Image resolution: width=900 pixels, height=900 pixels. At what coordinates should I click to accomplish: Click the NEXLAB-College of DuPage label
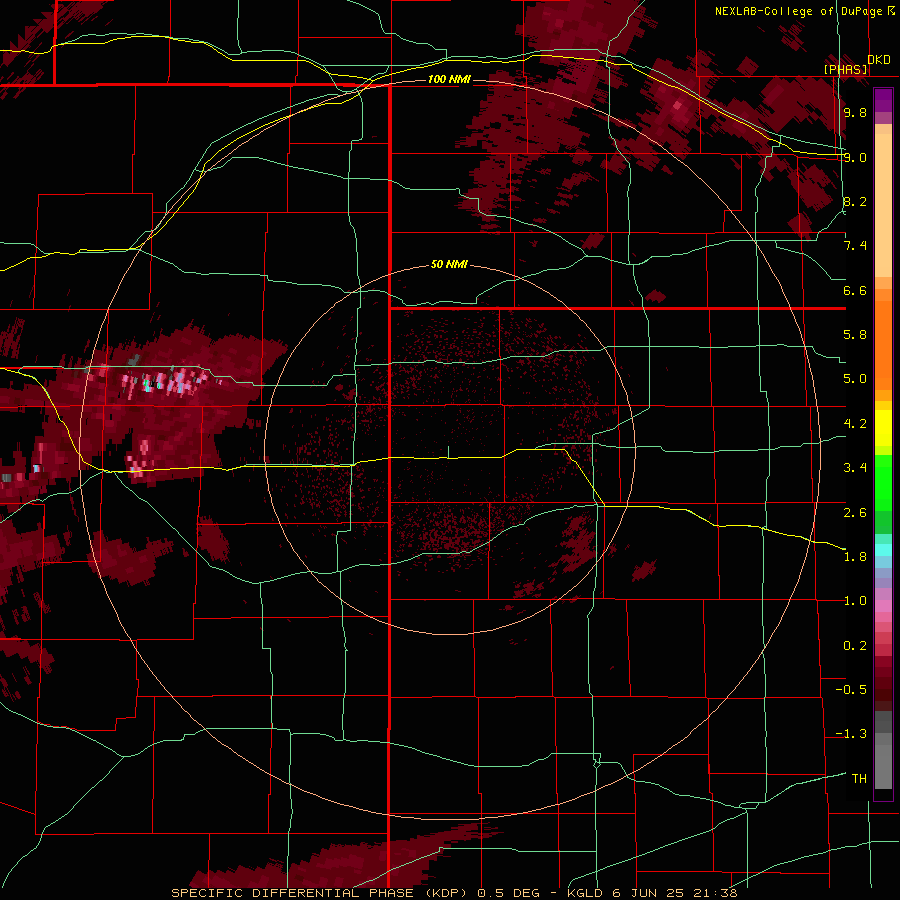pos(798,11)
